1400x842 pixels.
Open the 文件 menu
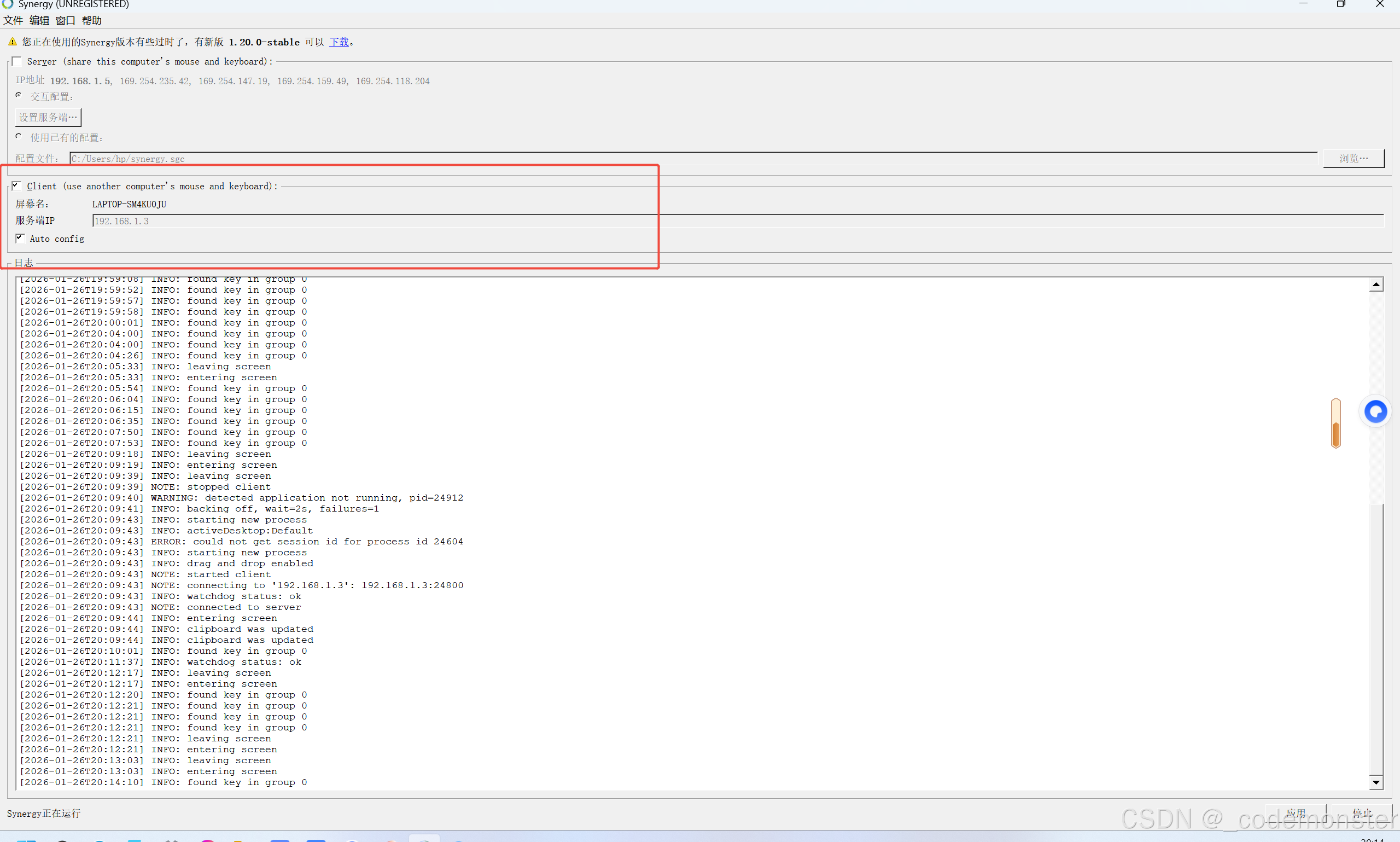pos(13,20)
